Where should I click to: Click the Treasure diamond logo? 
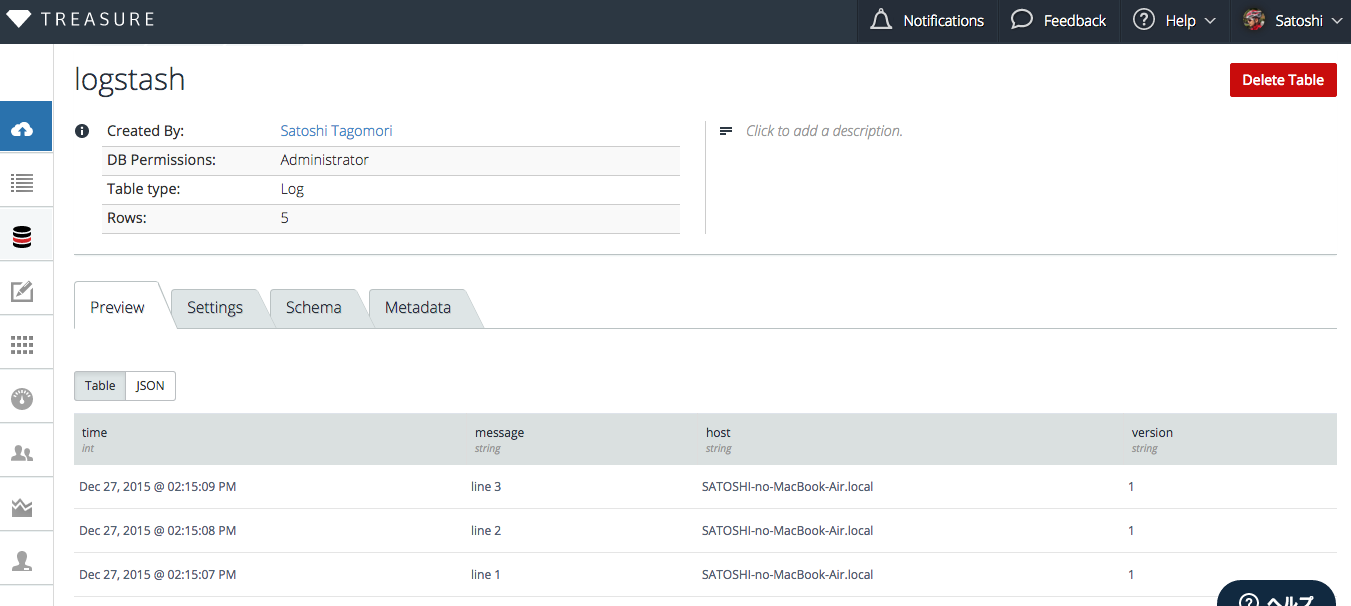click(x=19, y=20)
